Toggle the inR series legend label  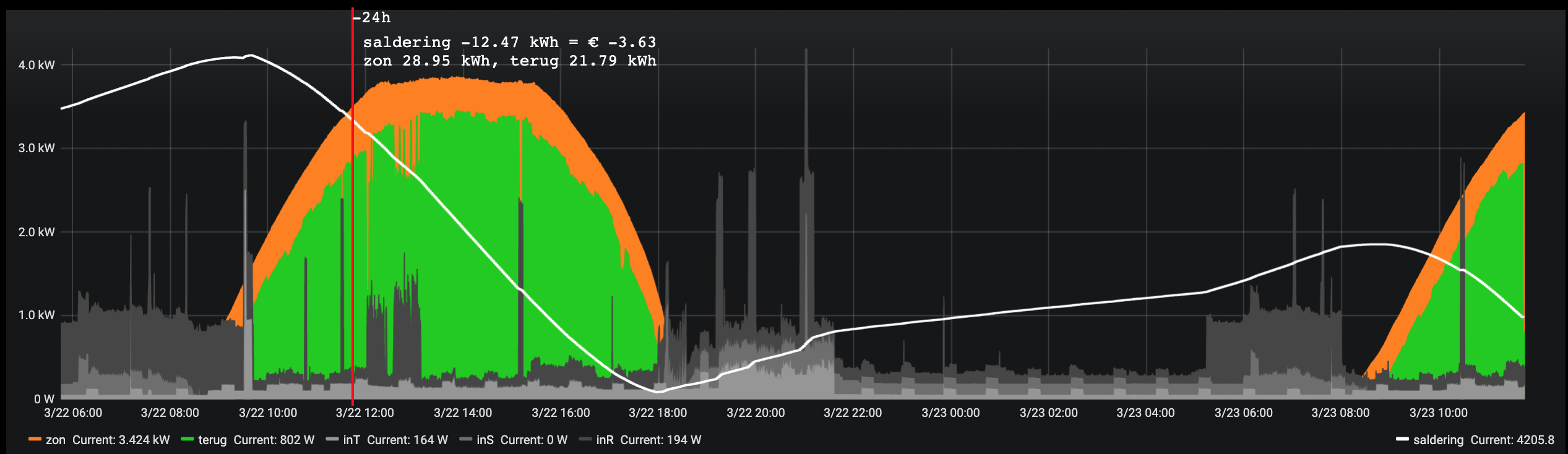605,440
